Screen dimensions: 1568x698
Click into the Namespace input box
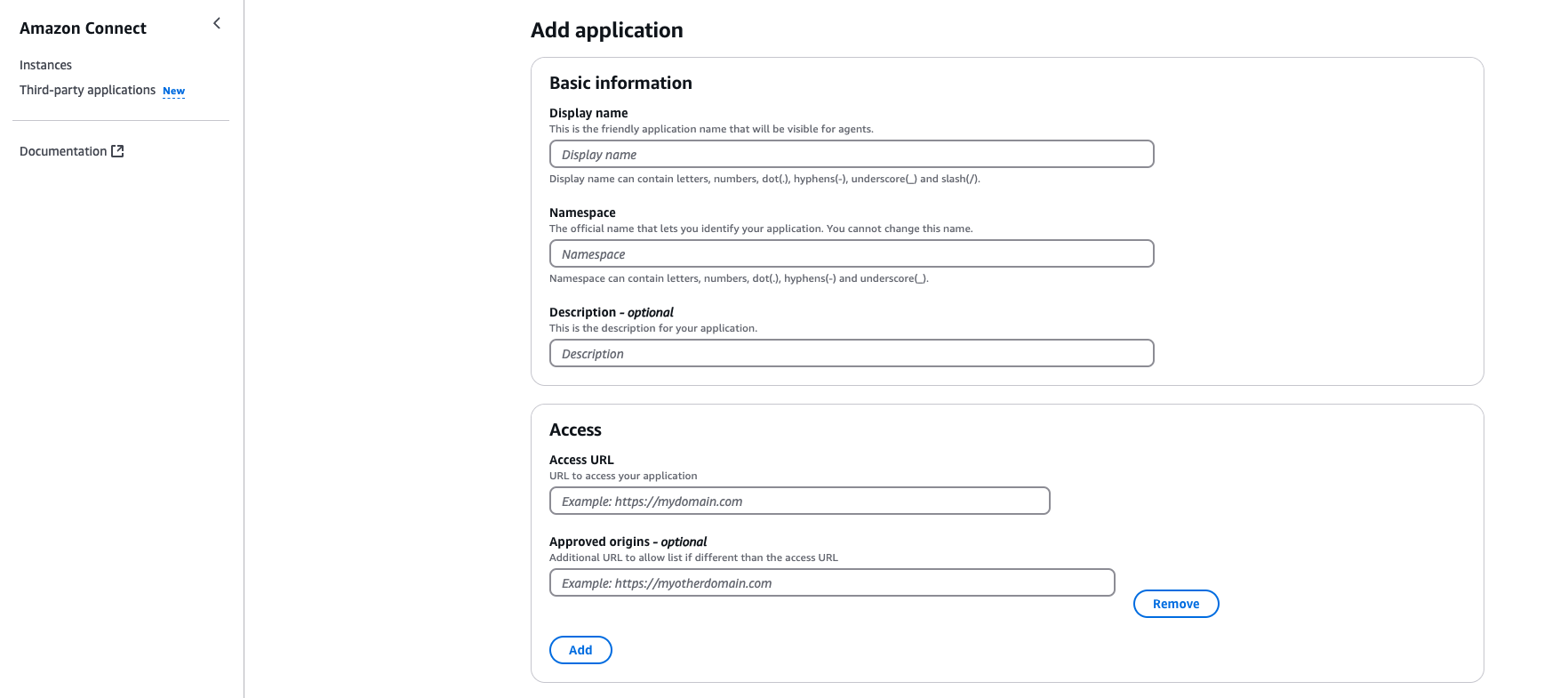(x=851, y=253)
